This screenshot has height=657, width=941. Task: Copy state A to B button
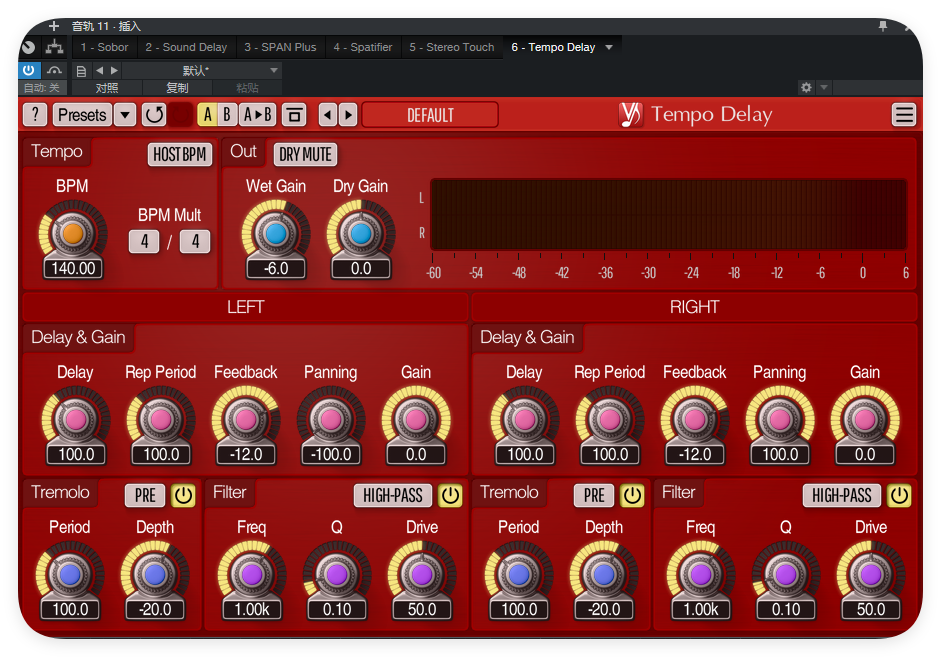(257, 115)
